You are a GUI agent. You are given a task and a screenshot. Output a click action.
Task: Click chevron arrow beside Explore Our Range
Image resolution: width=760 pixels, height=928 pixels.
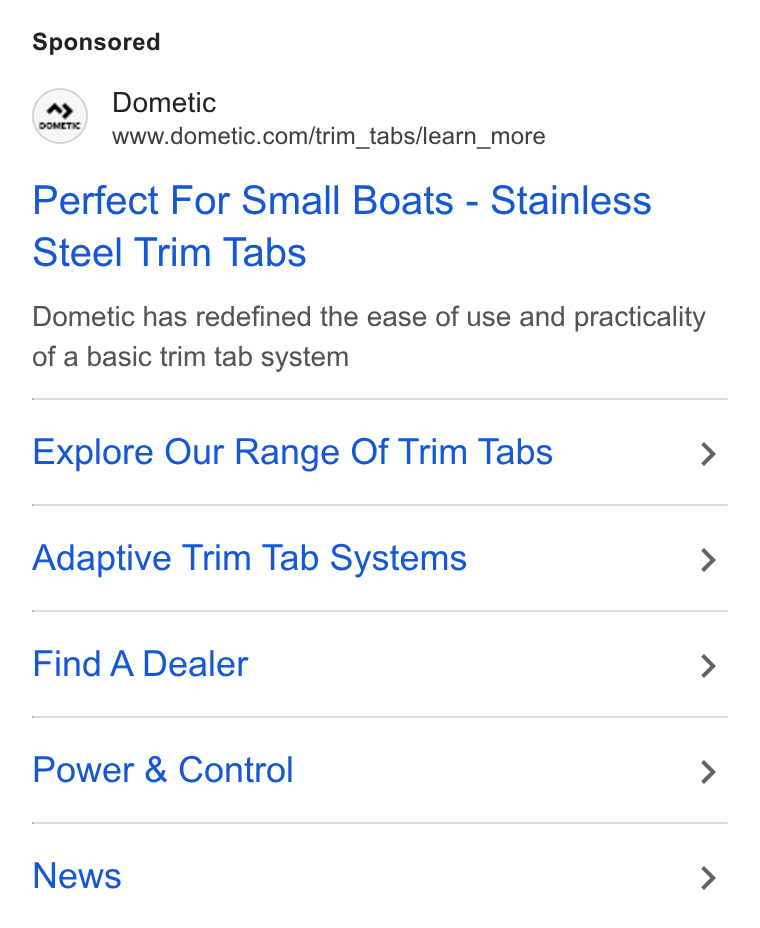pyautogui.click(x=708, y=454)
